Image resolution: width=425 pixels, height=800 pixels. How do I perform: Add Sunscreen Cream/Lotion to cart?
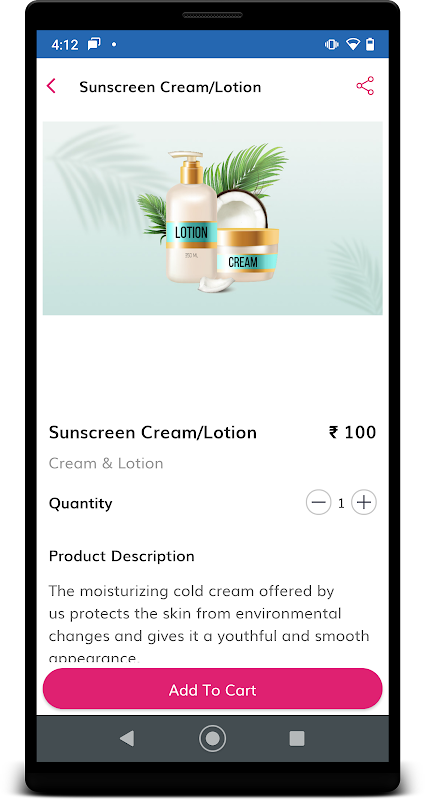pyautogui.click(x=212, y=689)
